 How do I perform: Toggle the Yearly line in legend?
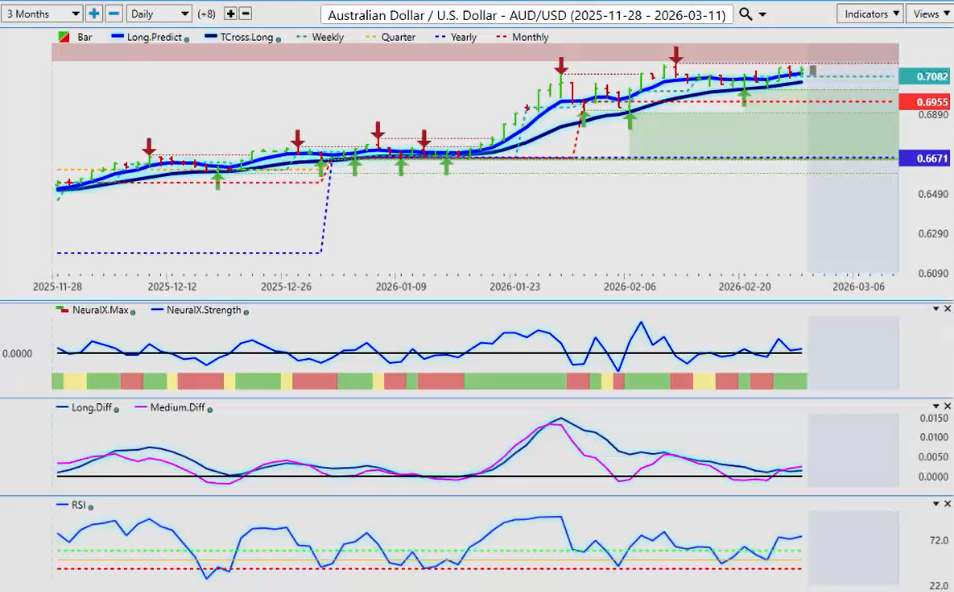click(x=464, y=37)
